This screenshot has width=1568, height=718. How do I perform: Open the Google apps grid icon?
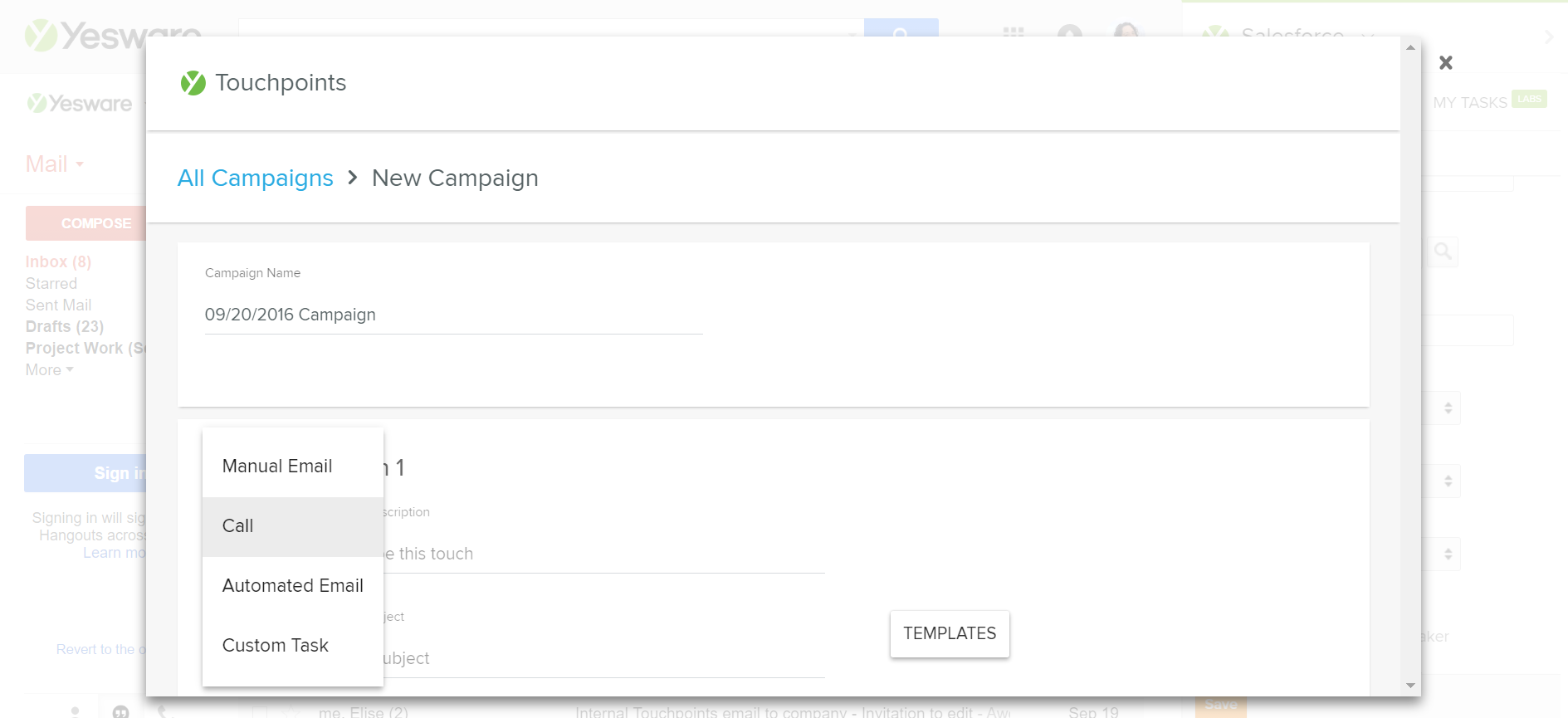tap(1014, 32)
